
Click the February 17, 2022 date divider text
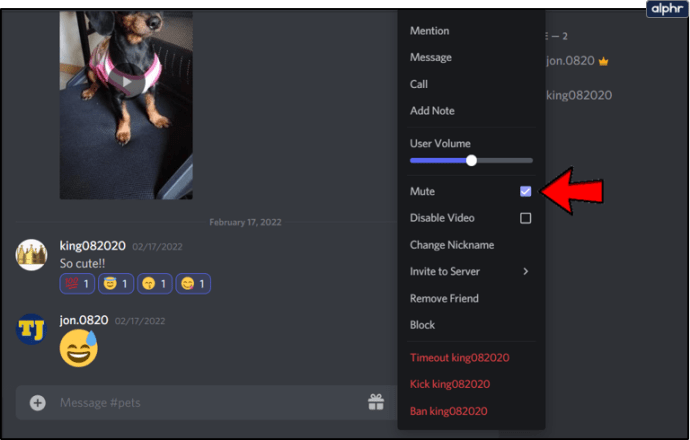click(x=245, y=222)
